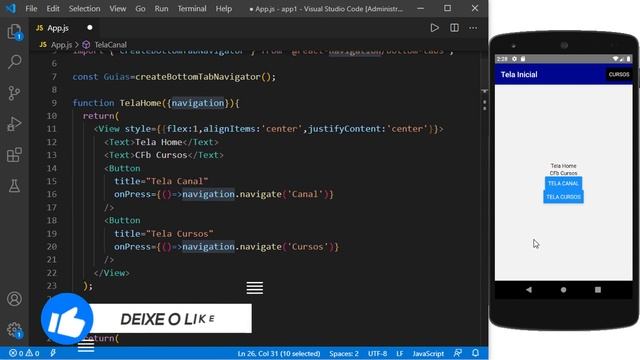Open the Run menu
Screen dimensions: 640x360
click(x=161, y=9)
